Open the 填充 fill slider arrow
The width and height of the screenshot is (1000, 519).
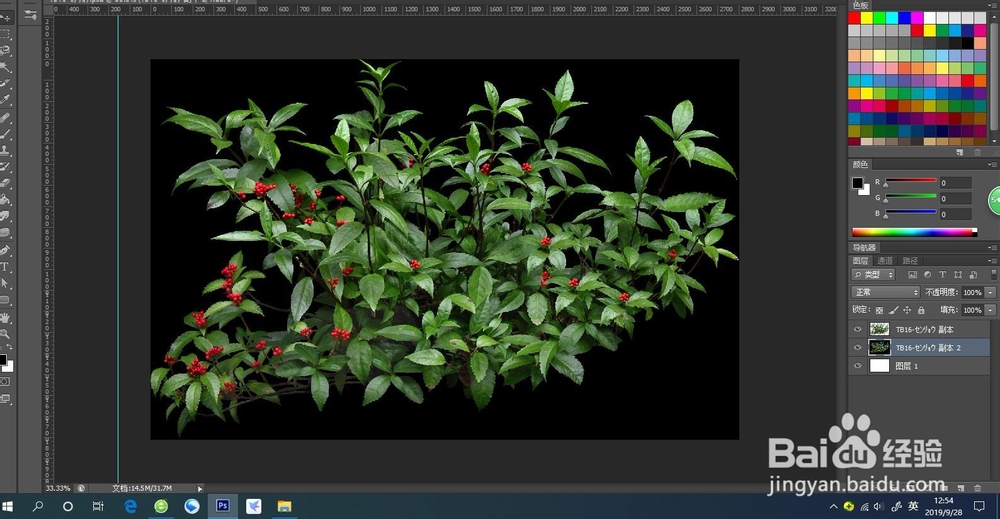point(990,311)
